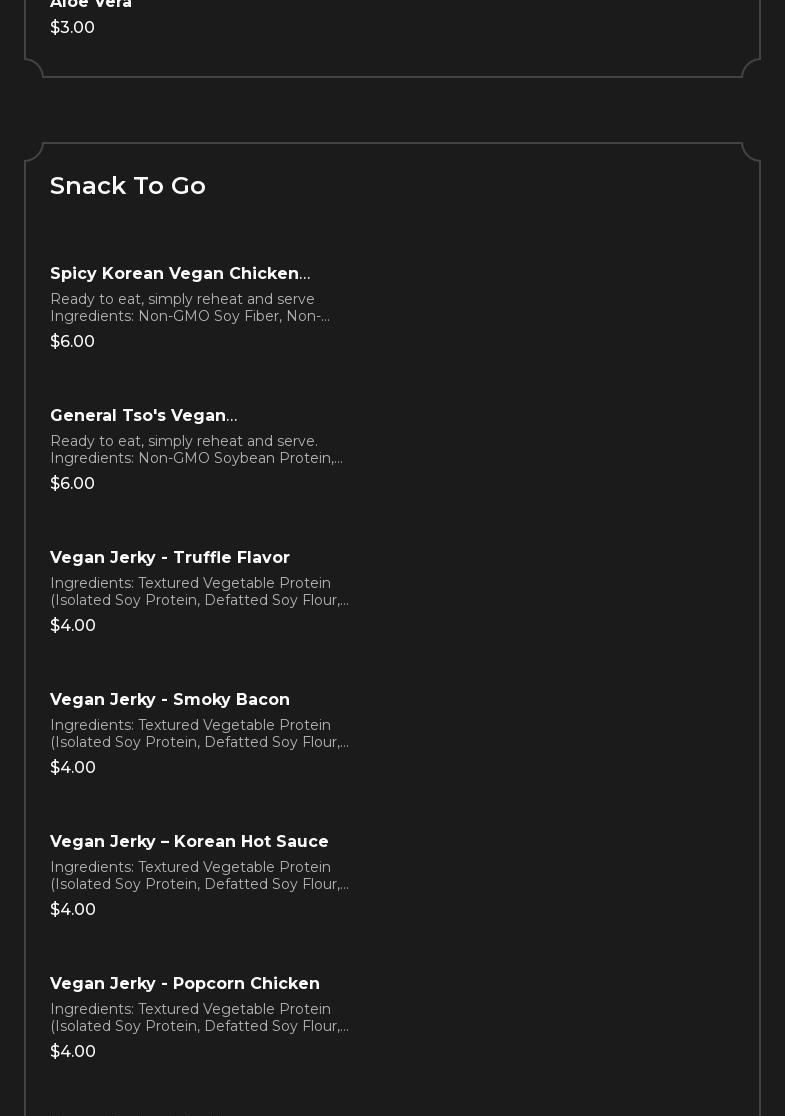
Task: Open Vegan Jerky - Popcorn Chicken
Action: click(x=185, y=983)
